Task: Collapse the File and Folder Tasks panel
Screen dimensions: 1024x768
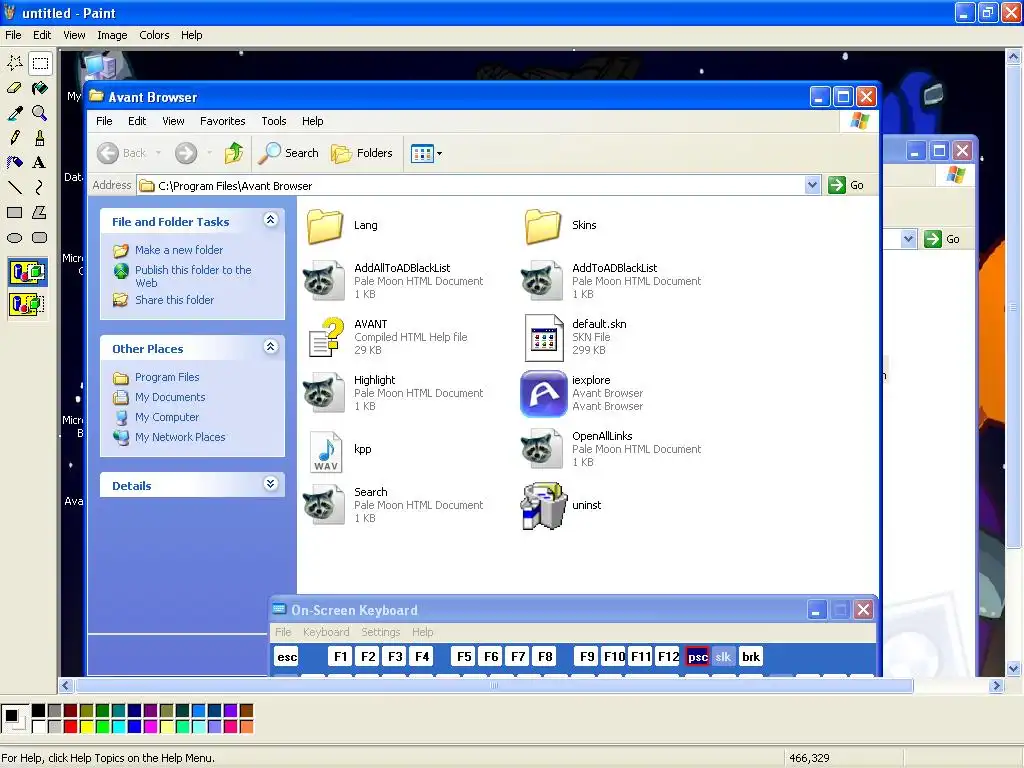Action: 270,220
